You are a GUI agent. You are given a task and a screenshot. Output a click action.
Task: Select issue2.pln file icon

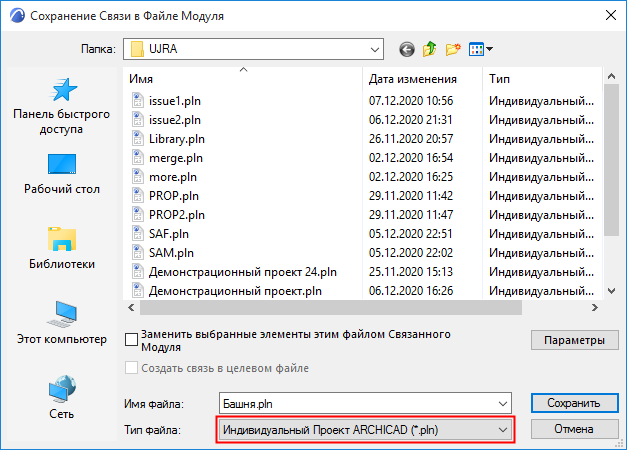coord(138,120)
